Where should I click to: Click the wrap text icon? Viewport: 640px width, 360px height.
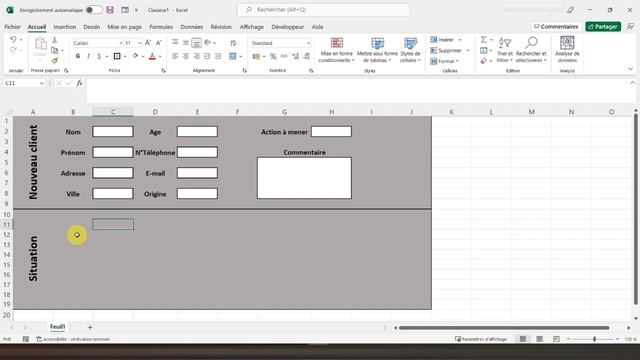pyautogui.click(x=233, y=43)
